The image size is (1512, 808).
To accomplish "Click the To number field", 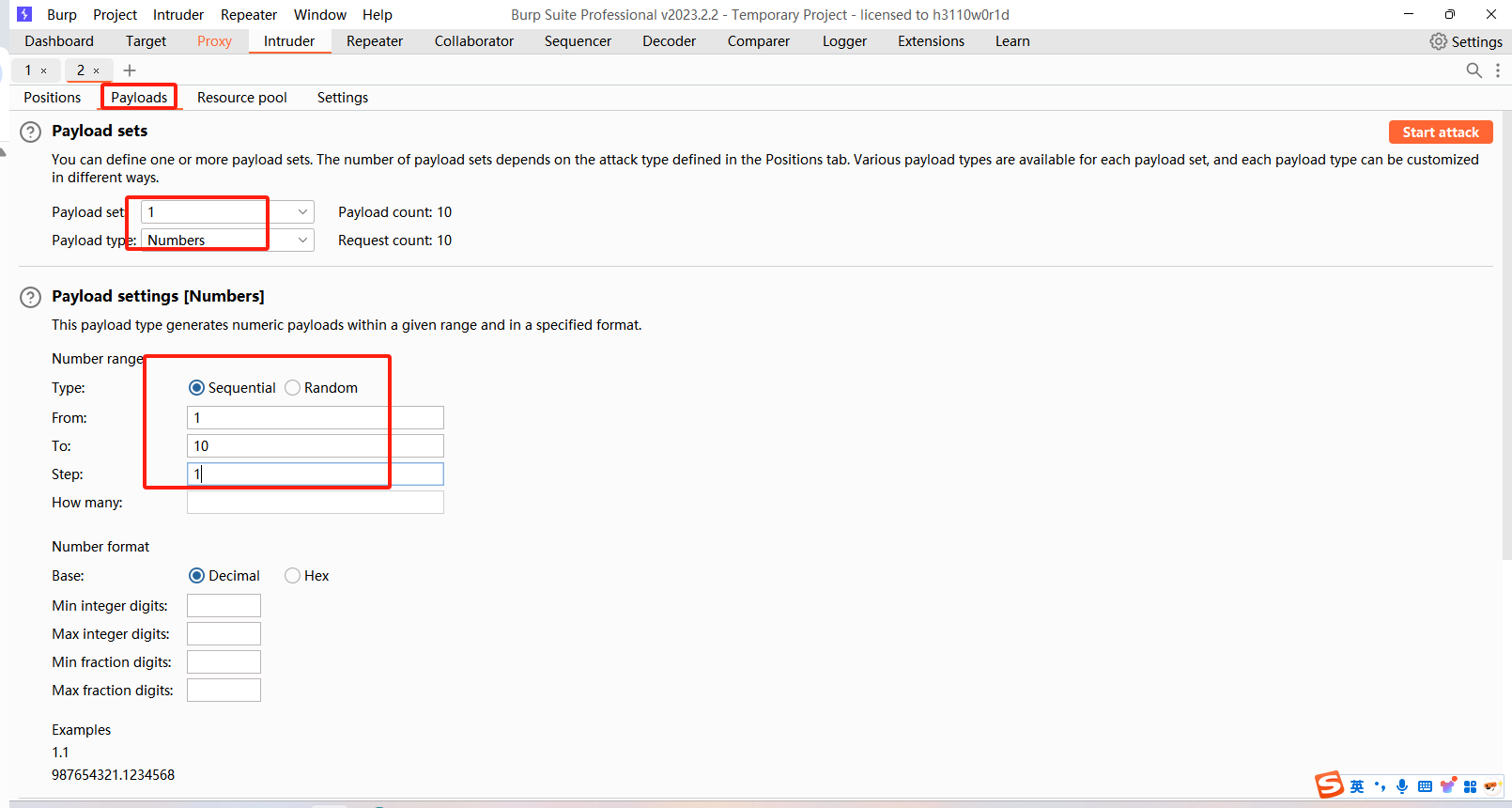I will [316, 446].
